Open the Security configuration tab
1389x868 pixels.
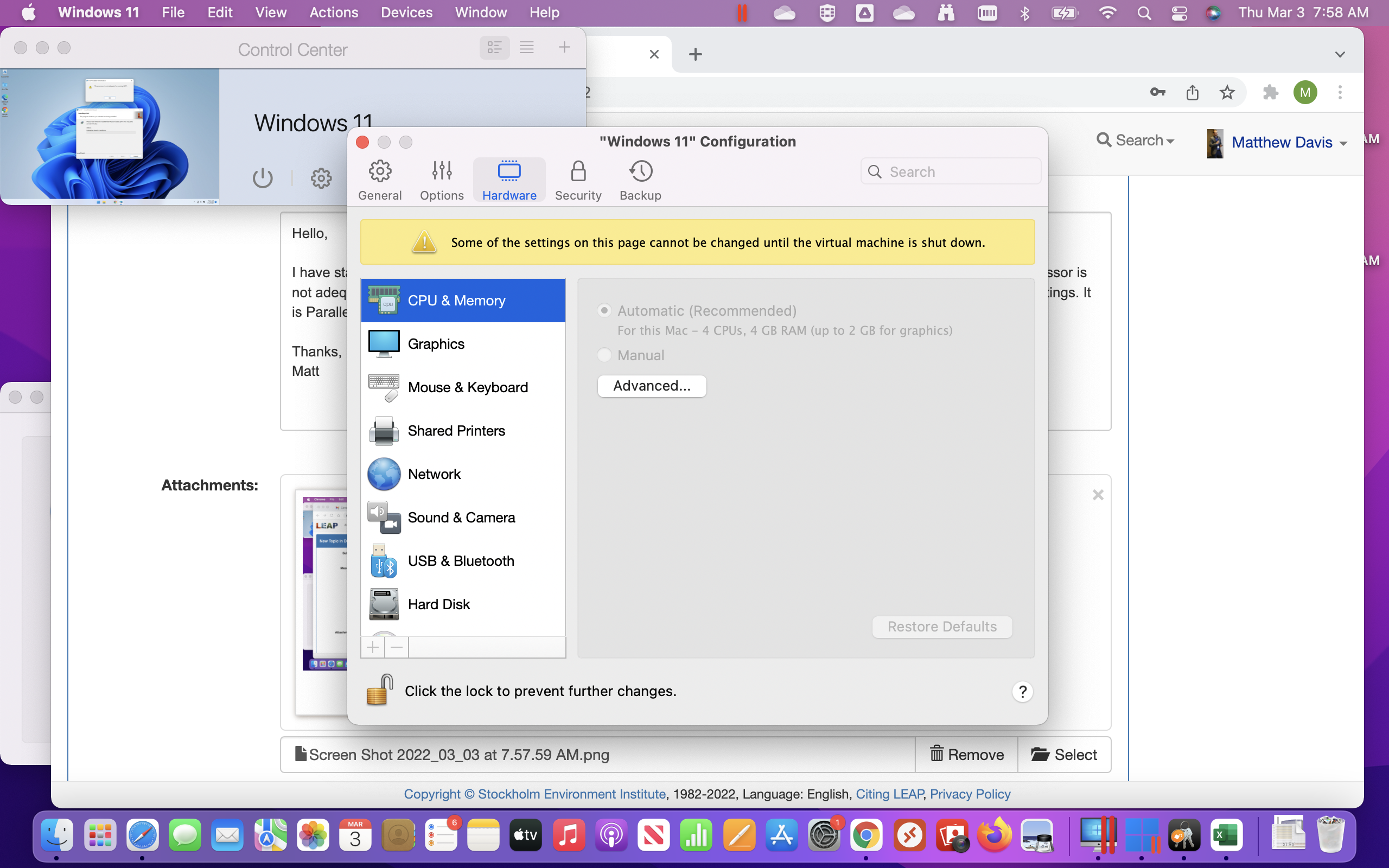pos(578,180)
